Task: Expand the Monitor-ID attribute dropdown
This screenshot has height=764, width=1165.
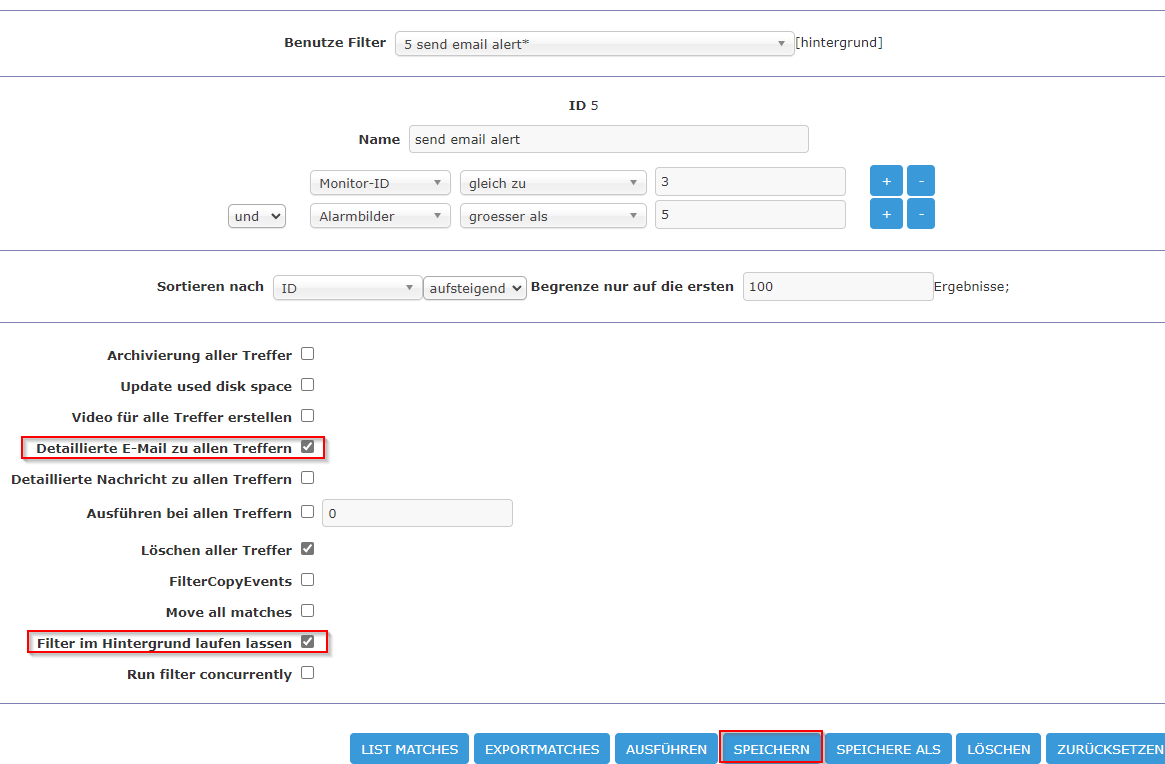Action: pyautogui.click(x=380, y=183)
